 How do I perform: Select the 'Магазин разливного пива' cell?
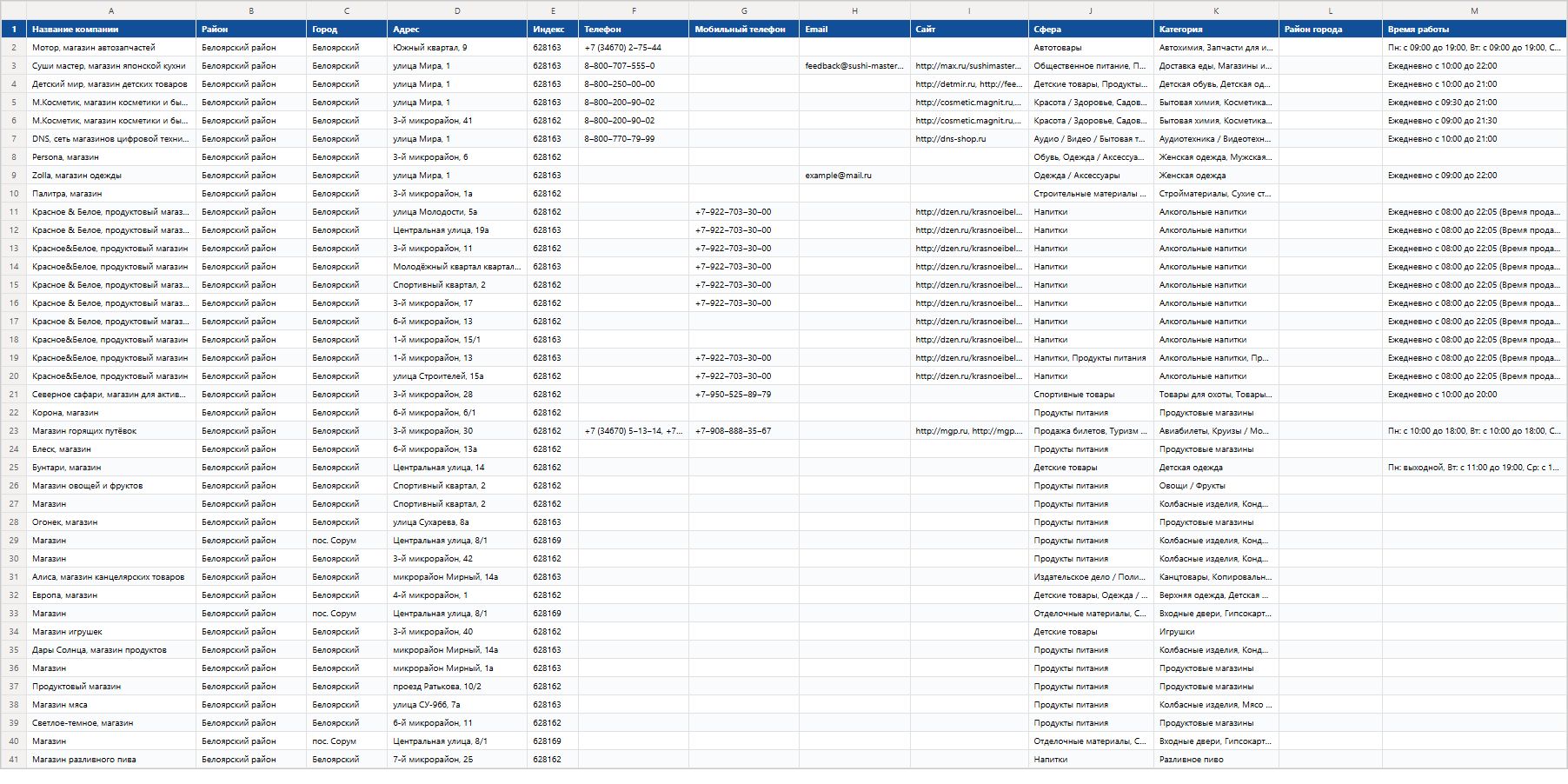(111, 760)
